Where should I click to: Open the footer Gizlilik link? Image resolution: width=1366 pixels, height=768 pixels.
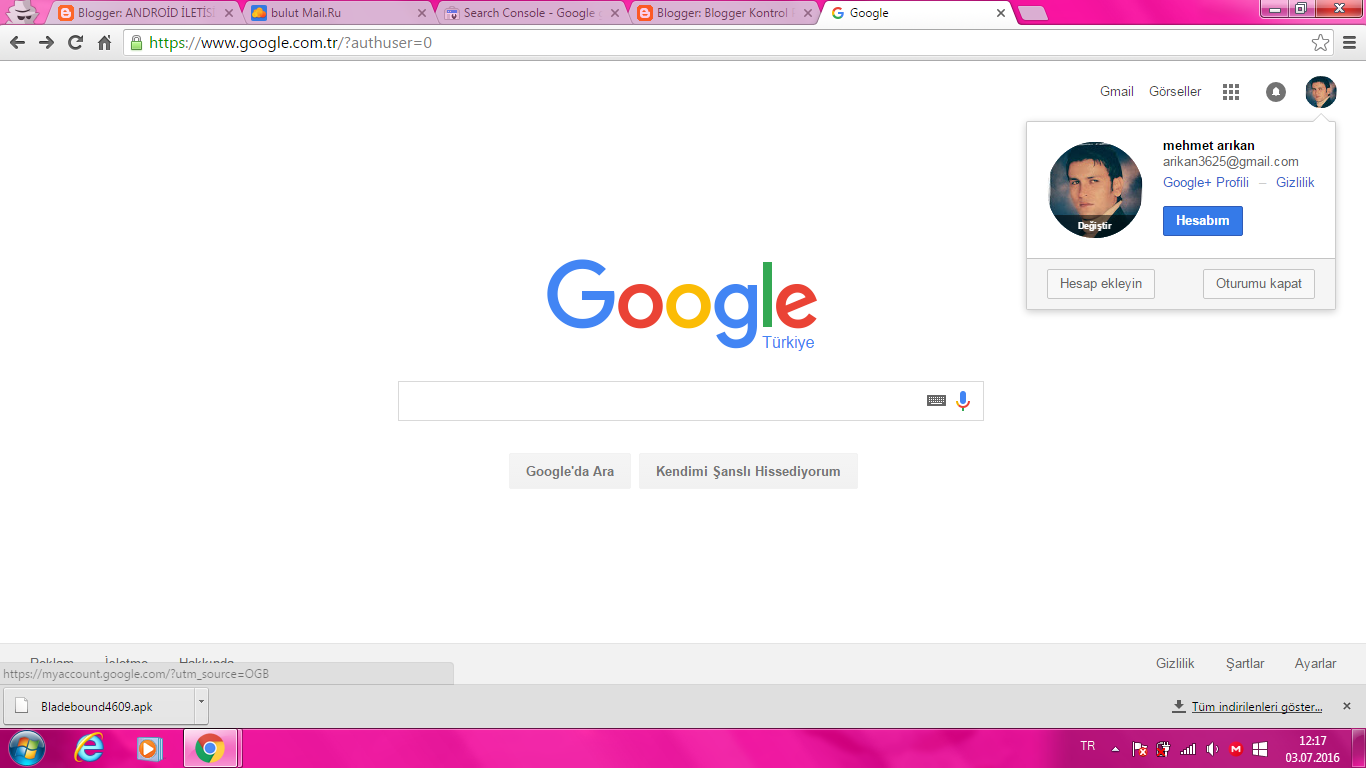click(1175, 663)
